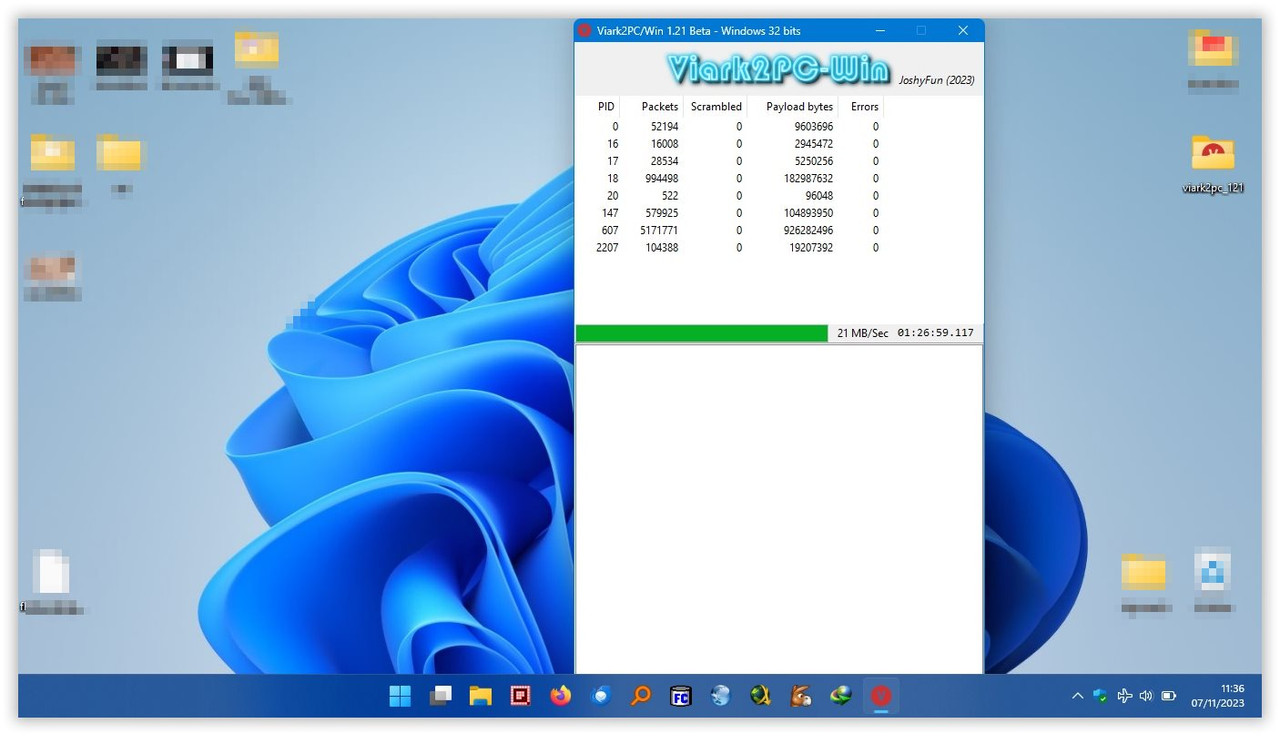Launch the FC app from taskbar
This screenshot has width=1280, height=736.
(681, 696)
